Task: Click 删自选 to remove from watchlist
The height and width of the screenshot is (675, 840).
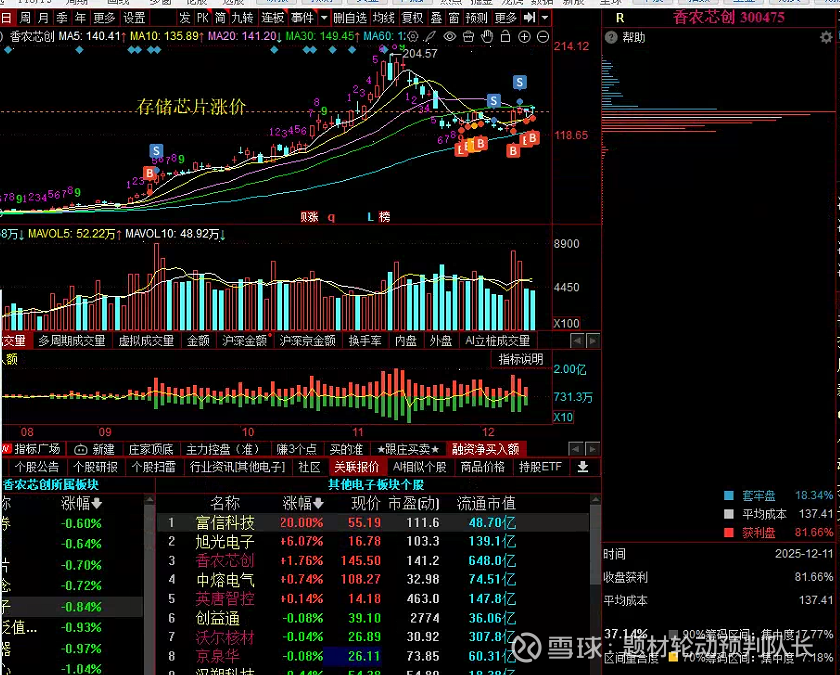Action: 350,18
